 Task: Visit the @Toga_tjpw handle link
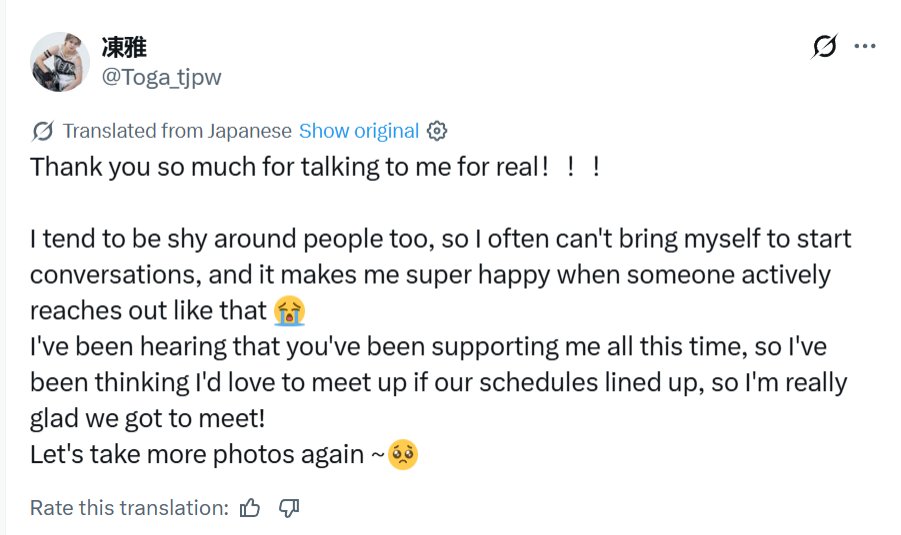(161, 77)
